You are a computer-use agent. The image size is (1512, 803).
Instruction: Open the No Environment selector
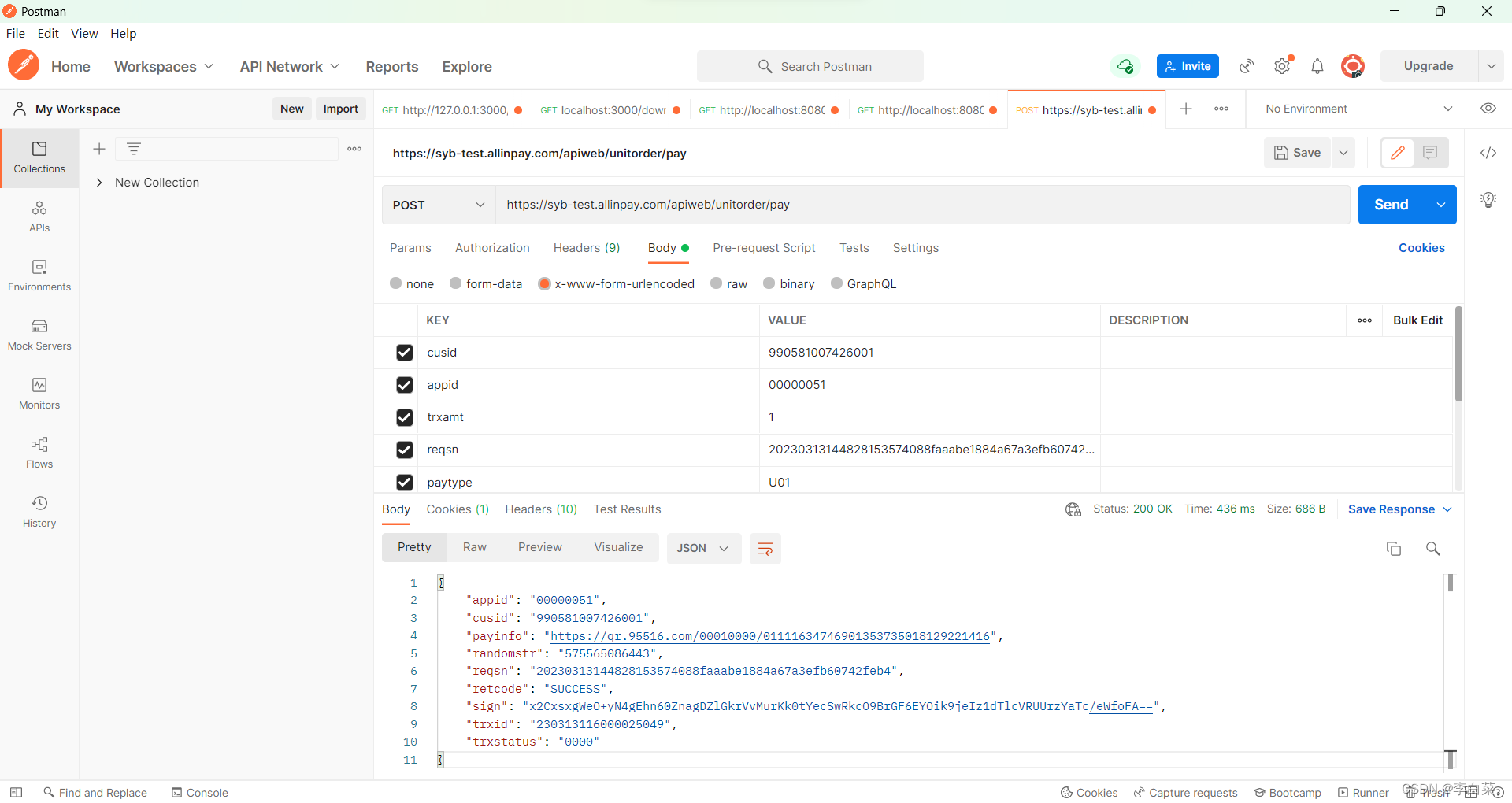click(x=1359, y=109)
